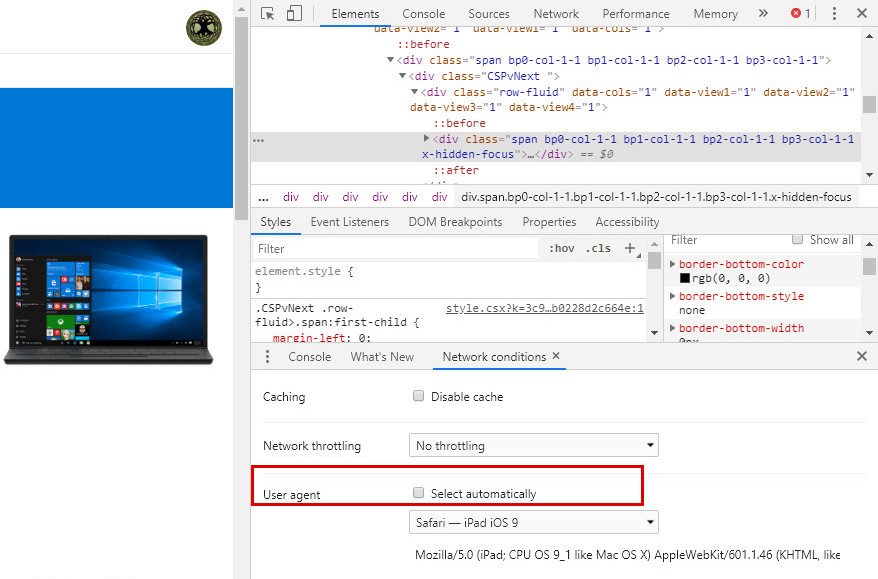Open the Performance tab
Viewport: 878px width, 579px height.
636,13
